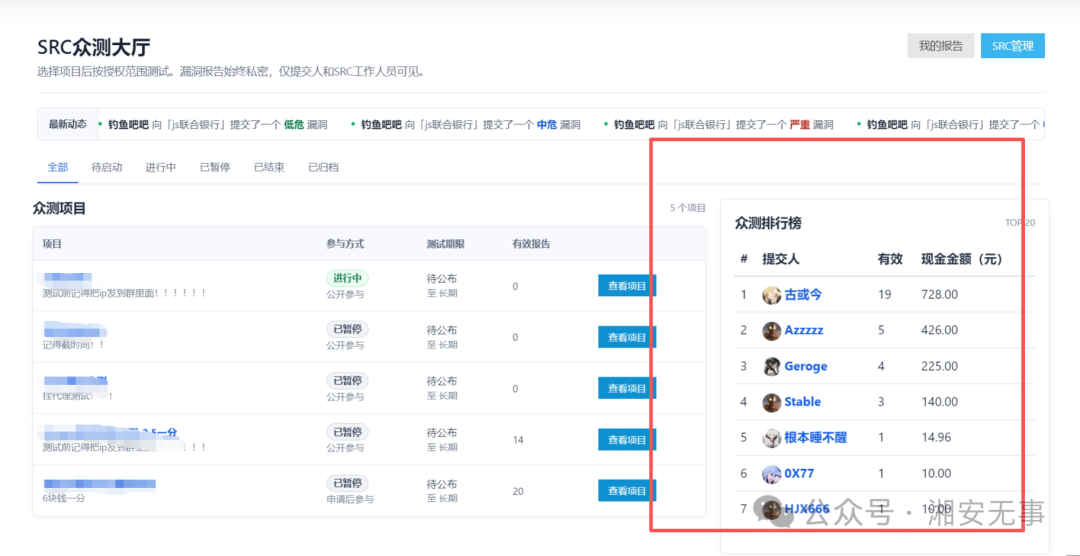This screenshot has height=556, width=1080.
Task: Open Azzzzz submitter profile link
Action: click(x=804, y=331)
